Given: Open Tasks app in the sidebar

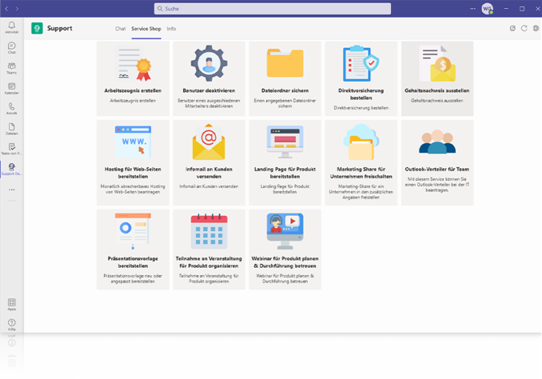Looking at the screenshot, I should (11, 149).
